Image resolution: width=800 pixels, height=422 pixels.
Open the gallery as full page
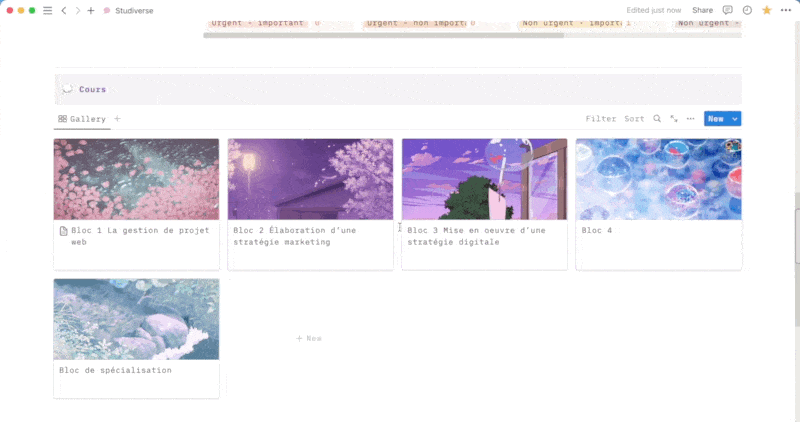pos(674,119)
